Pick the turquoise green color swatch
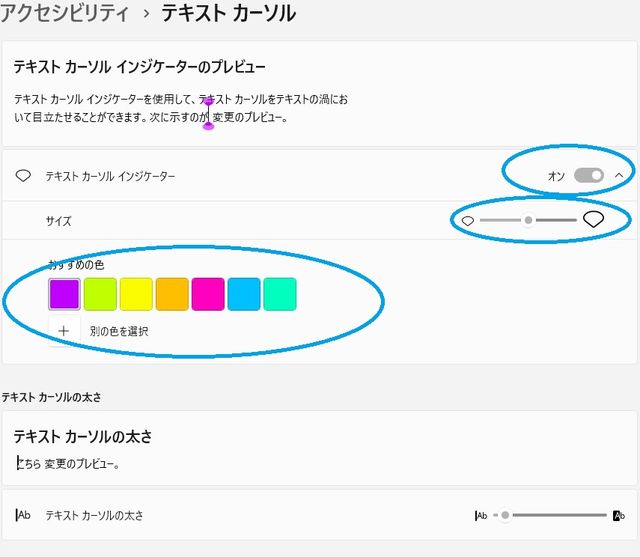Image resolution: width=640 pixels, height=557 pixels. click(280, 294)
